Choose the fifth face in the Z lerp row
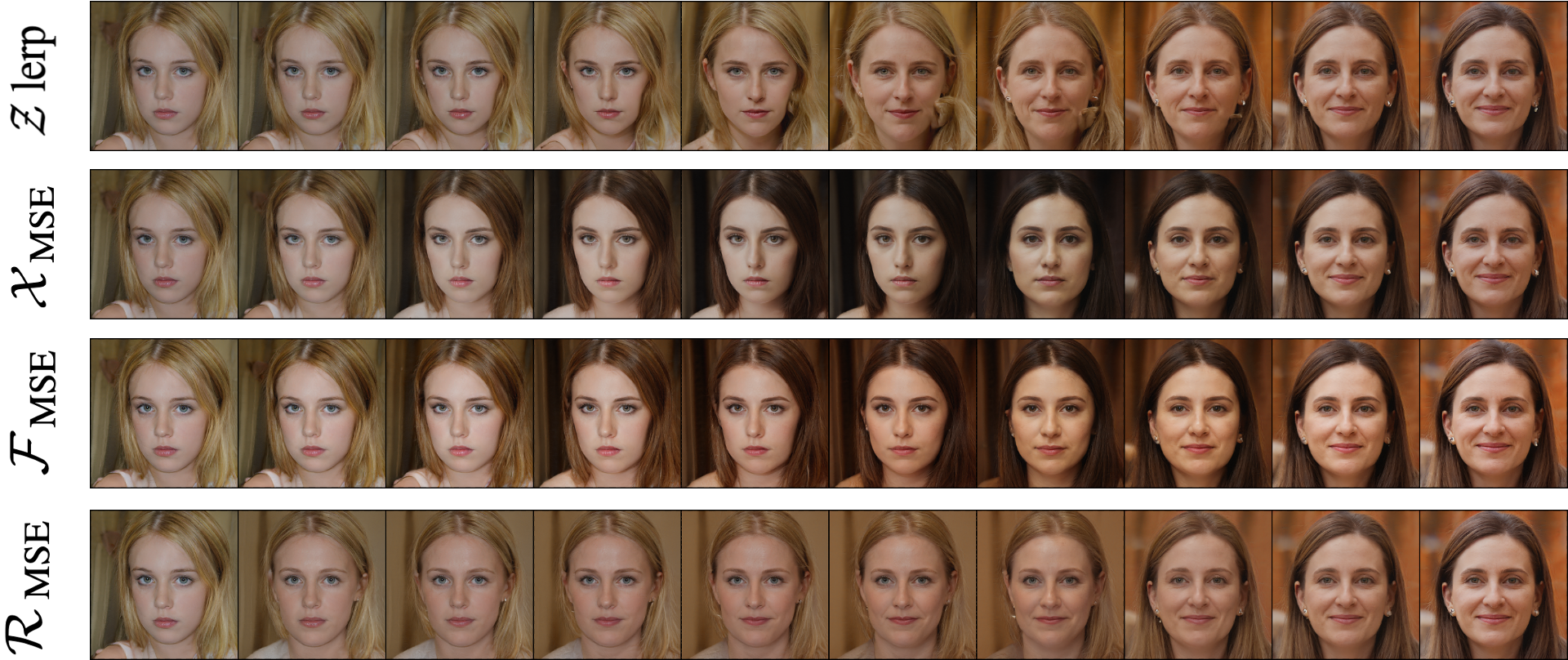This screenshot has width=1568, height=660. (x=755, y=75)
